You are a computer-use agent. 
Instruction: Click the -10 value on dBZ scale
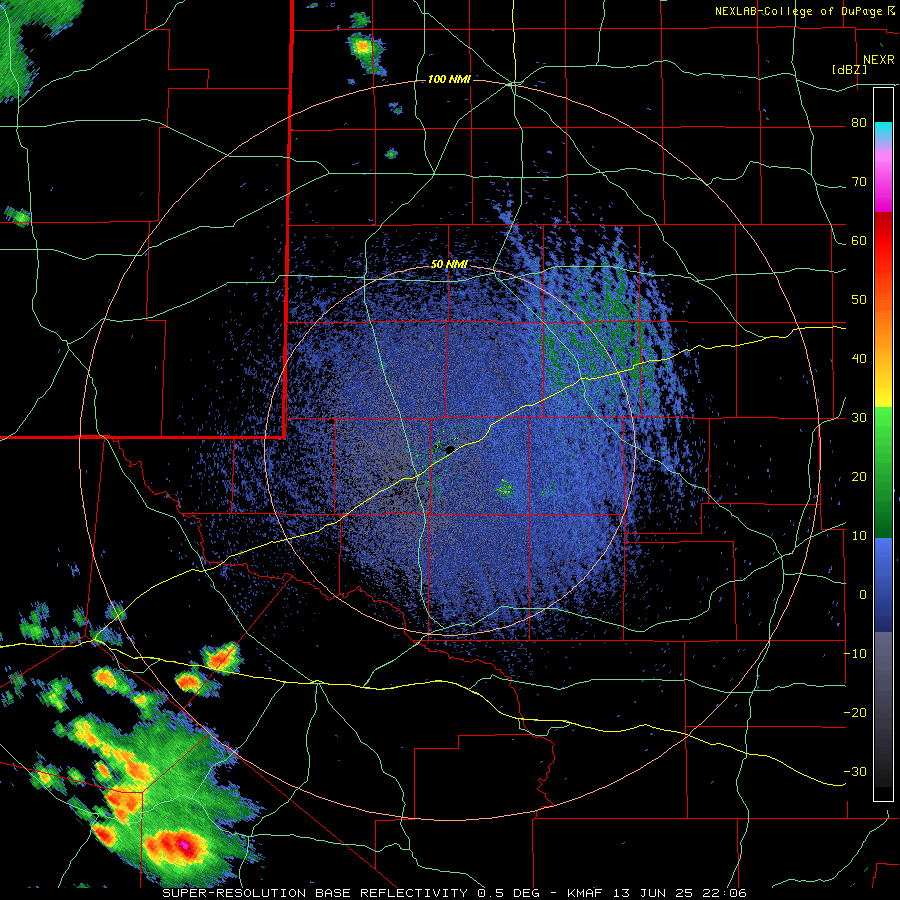[855, 654]
